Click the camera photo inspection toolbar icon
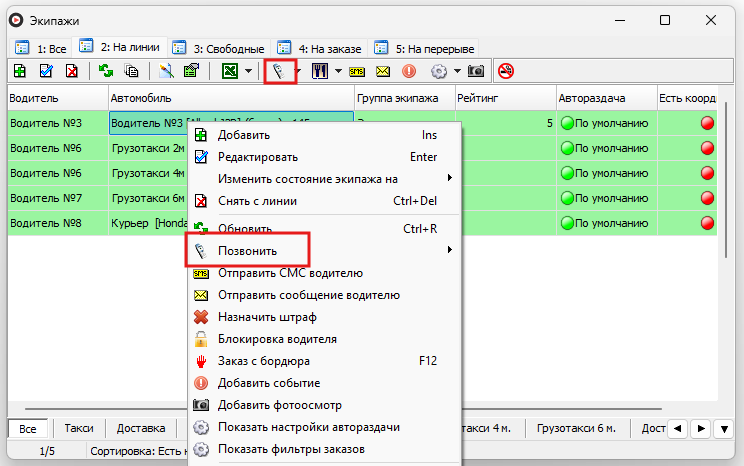 click(x=476, y=71)
